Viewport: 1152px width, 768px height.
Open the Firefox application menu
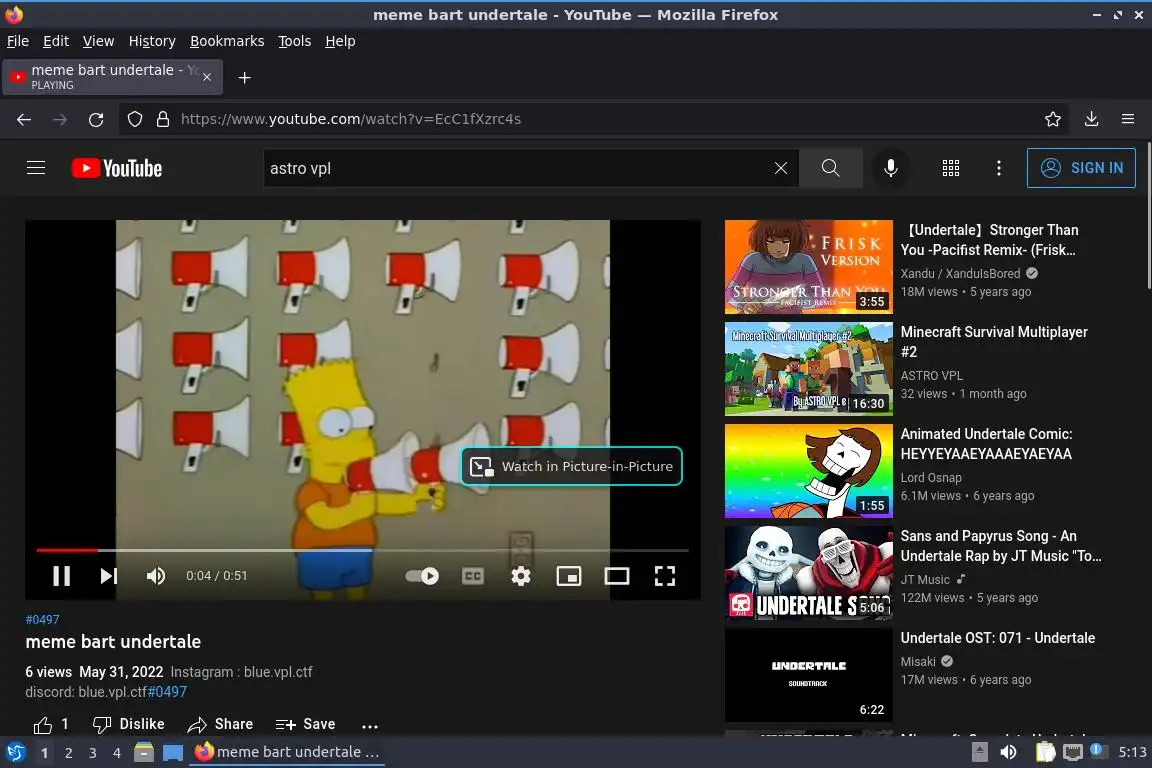click(x=1128, y=119)
